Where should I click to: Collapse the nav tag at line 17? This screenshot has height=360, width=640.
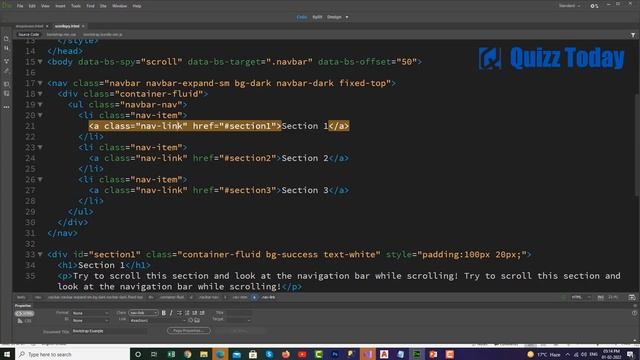(x=40, y=83)
